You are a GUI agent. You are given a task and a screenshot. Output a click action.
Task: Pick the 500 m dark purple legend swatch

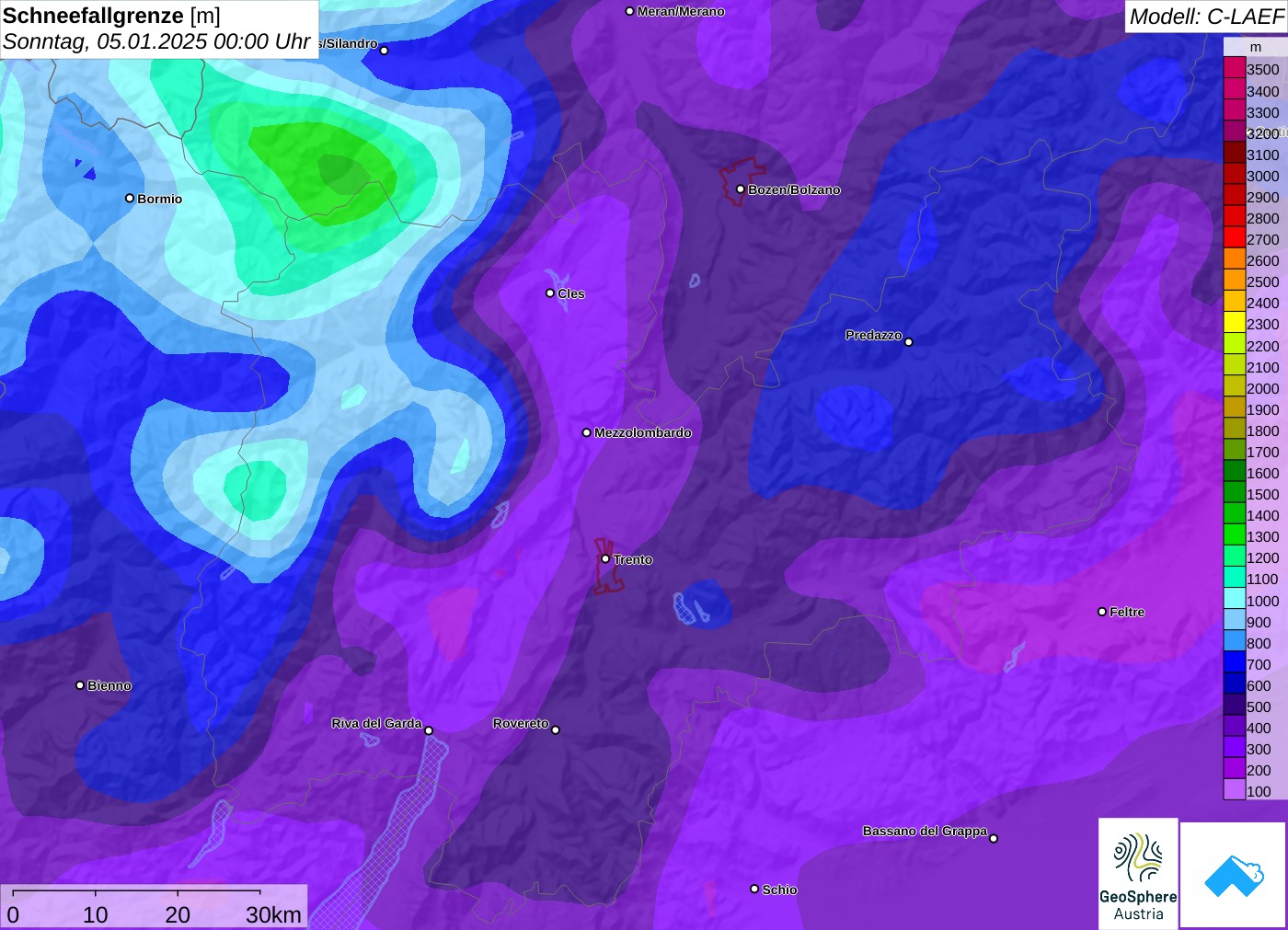[1235, 706]
